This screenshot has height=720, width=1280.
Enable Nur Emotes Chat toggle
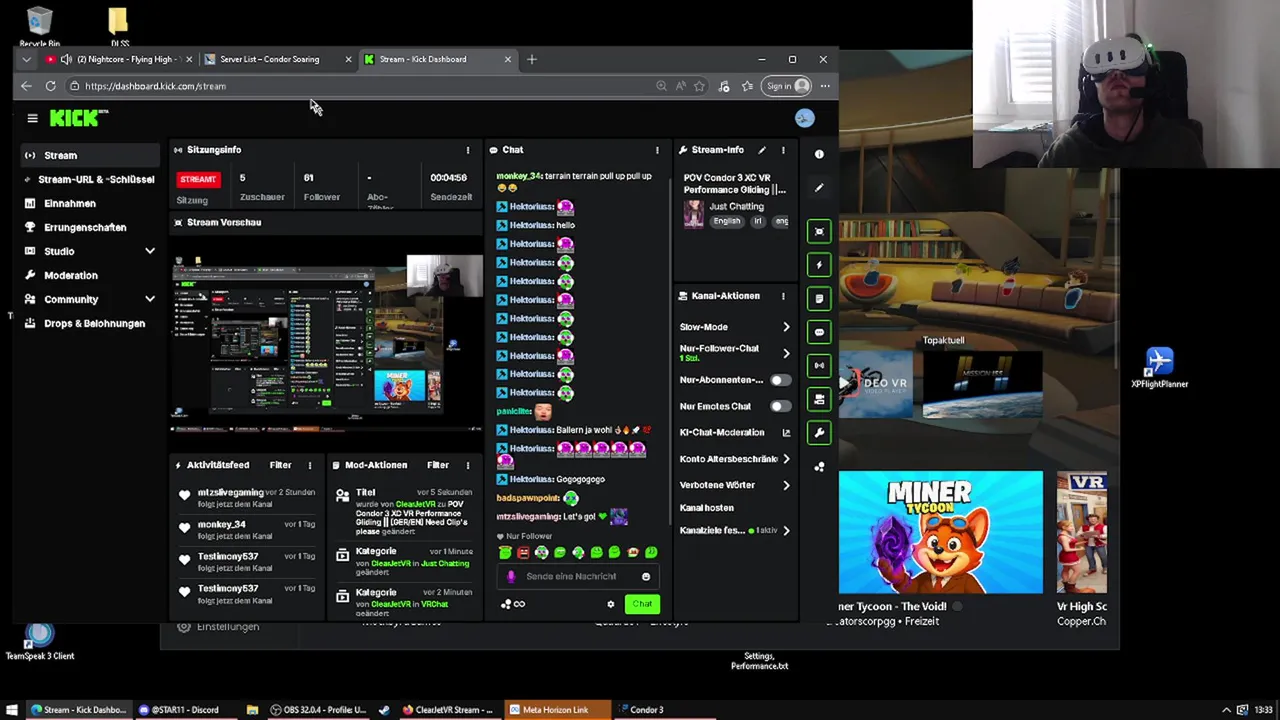pos(778,406)
